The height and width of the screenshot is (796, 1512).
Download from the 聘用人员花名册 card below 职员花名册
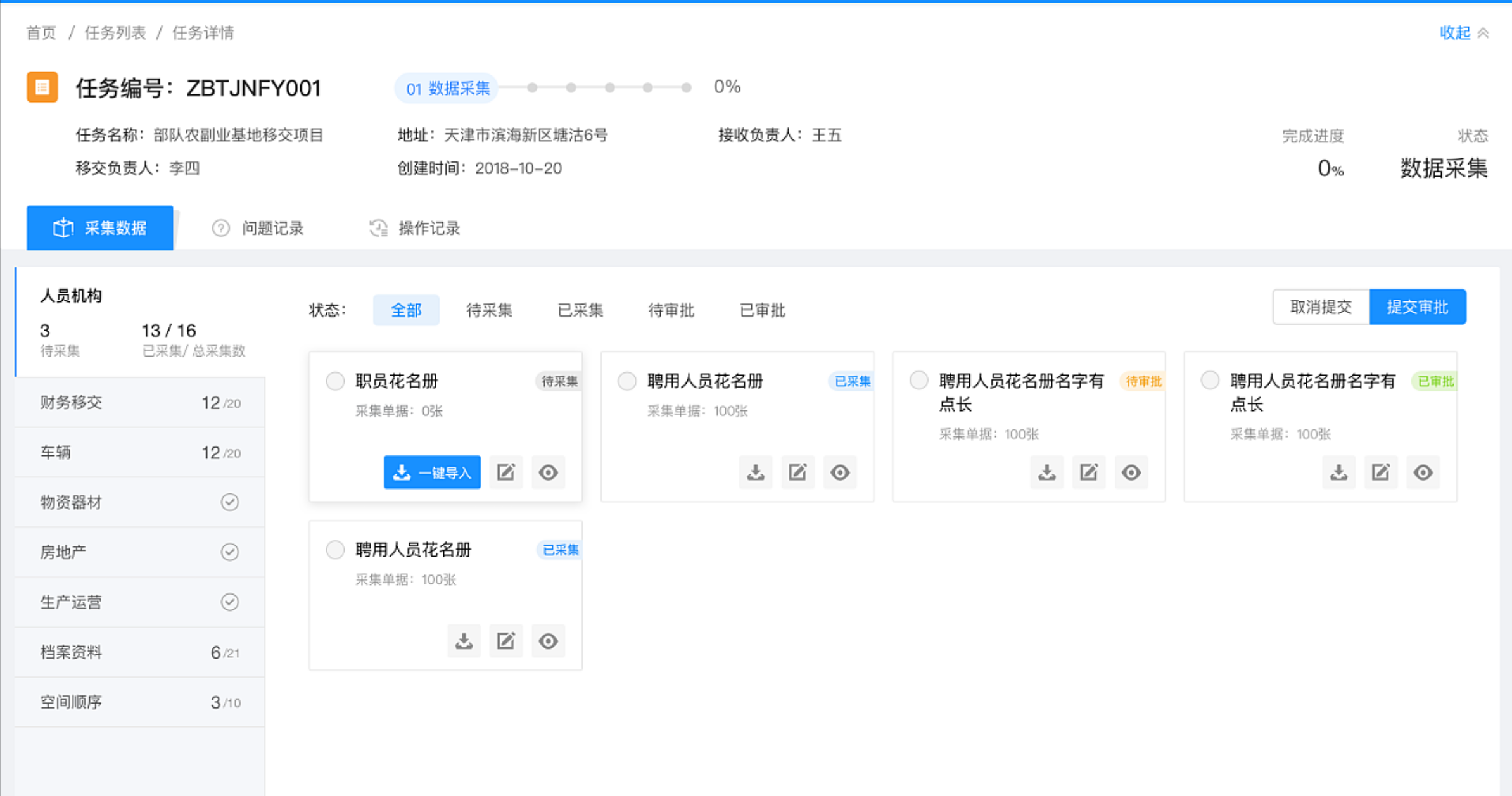pyautogui.click(x=464, y=641)
